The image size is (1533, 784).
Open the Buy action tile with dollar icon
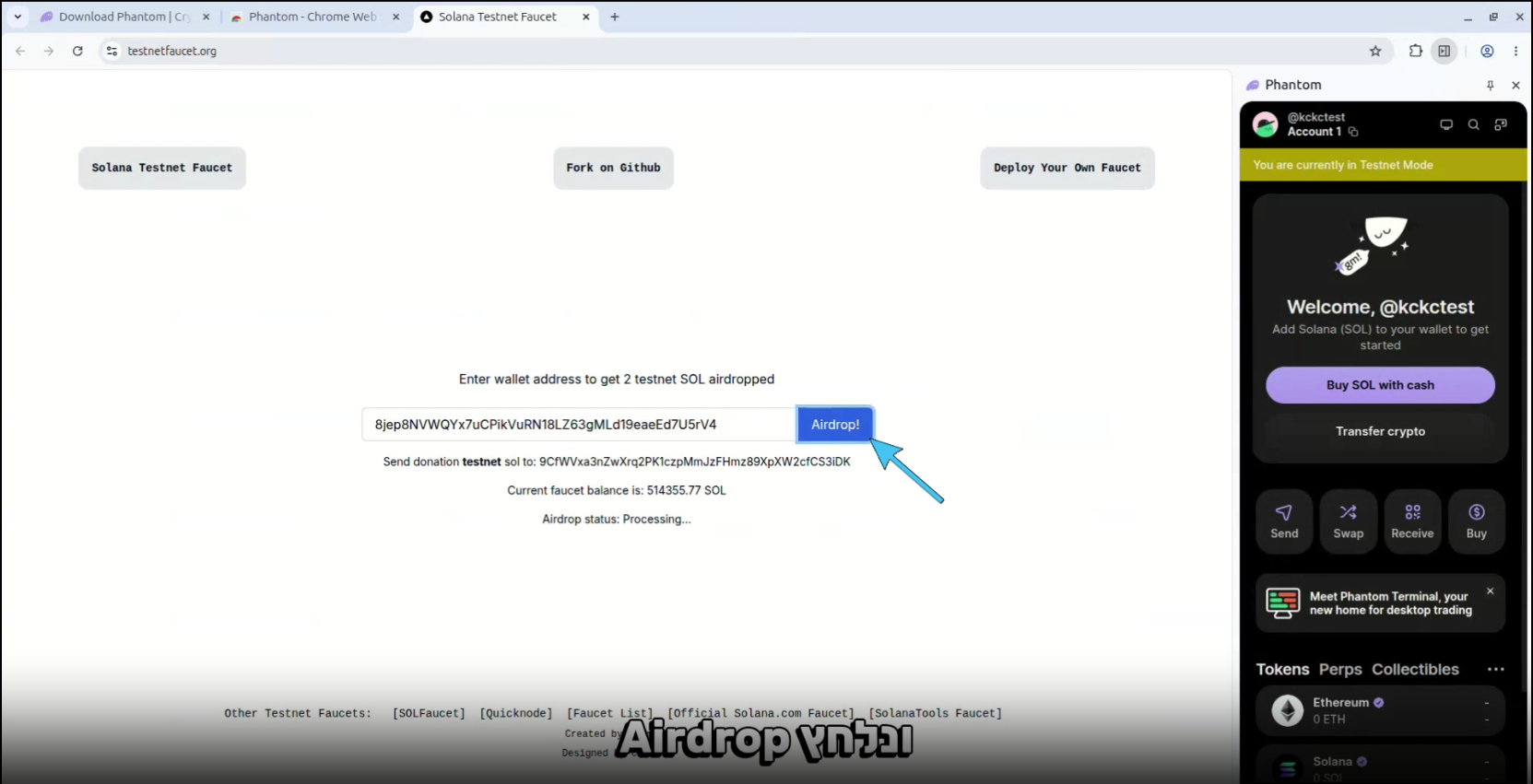[1477, 521]
